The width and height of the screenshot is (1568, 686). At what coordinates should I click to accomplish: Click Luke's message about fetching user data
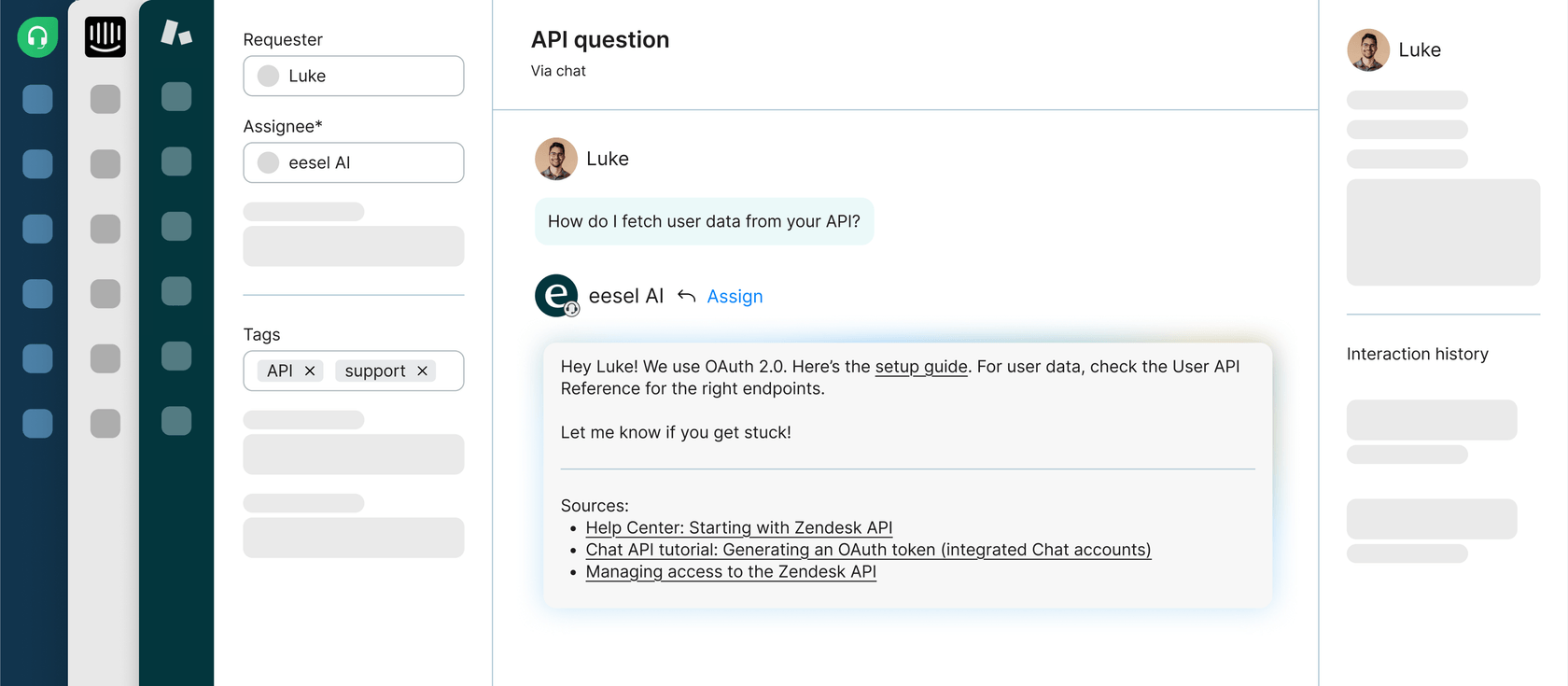pyautogui.click(x=704, y=222)
